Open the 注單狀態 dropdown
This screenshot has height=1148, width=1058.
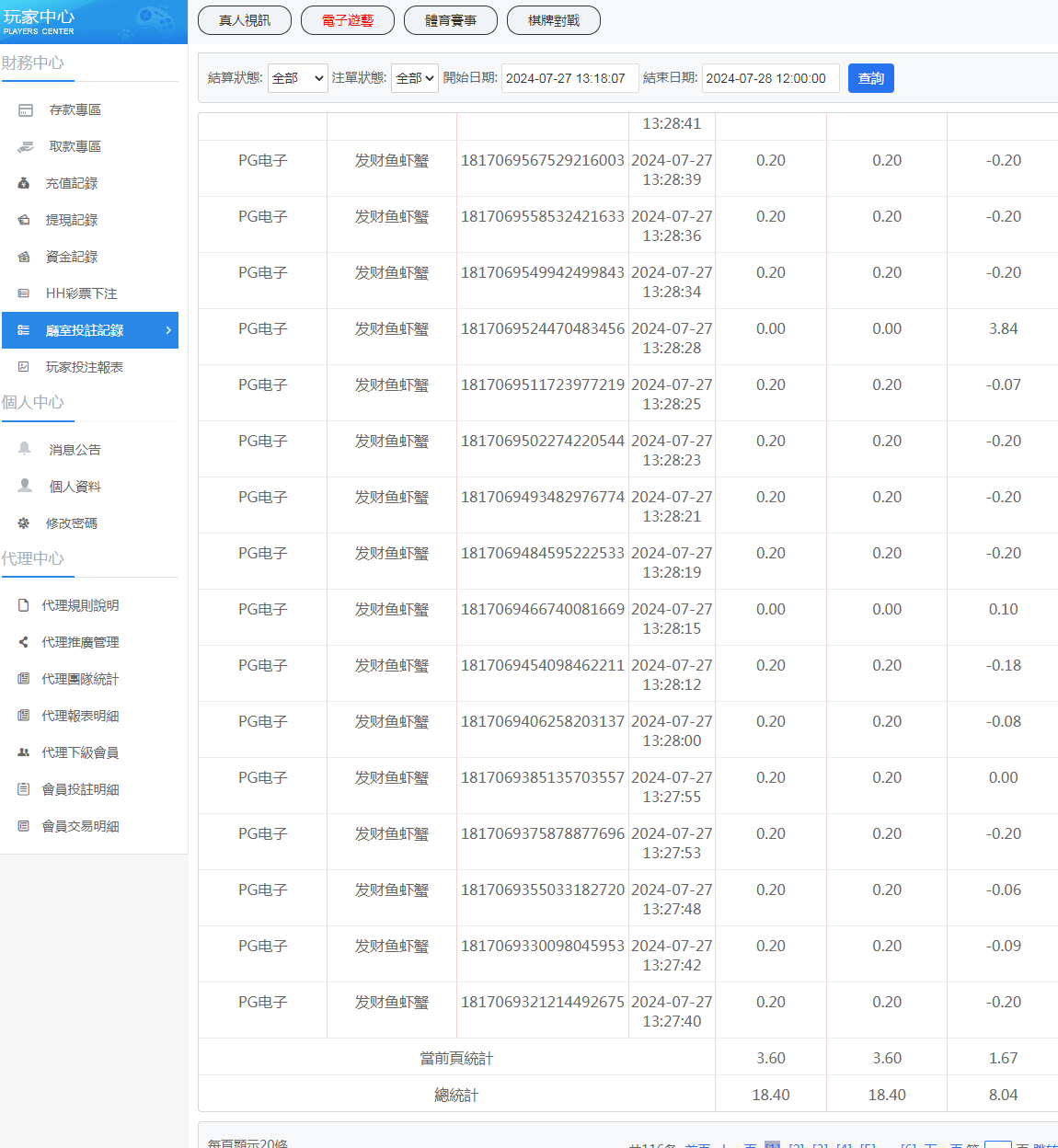coord(414,78)
